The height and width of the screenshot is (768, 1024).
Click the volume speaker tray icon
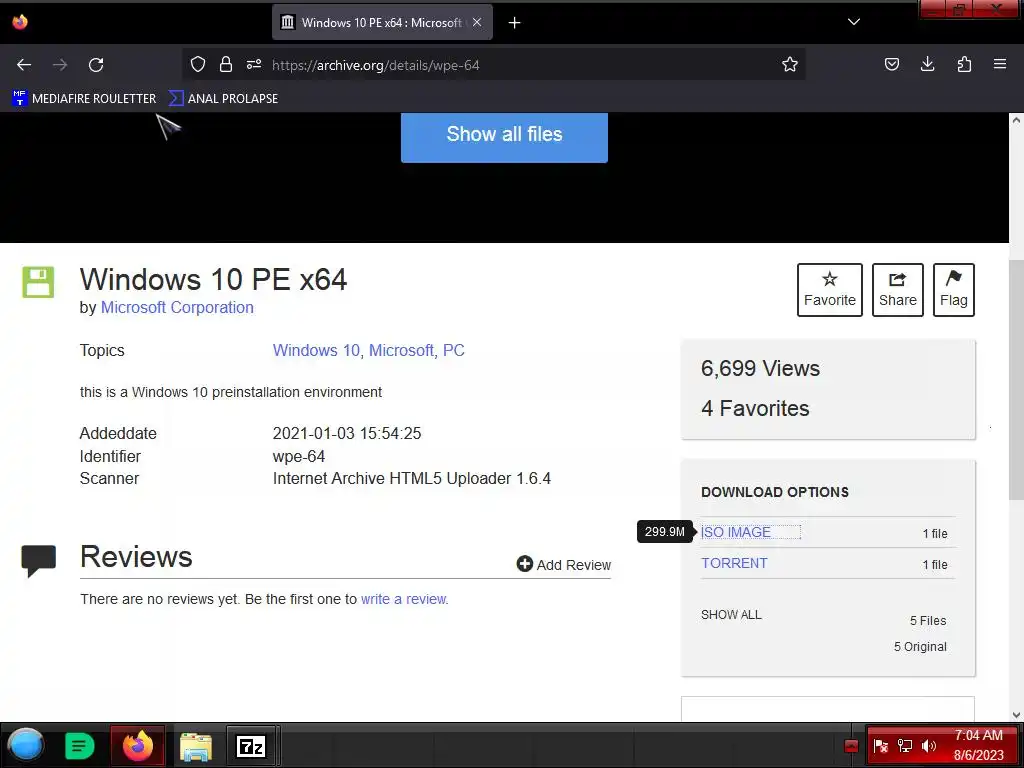click(929, 746)
